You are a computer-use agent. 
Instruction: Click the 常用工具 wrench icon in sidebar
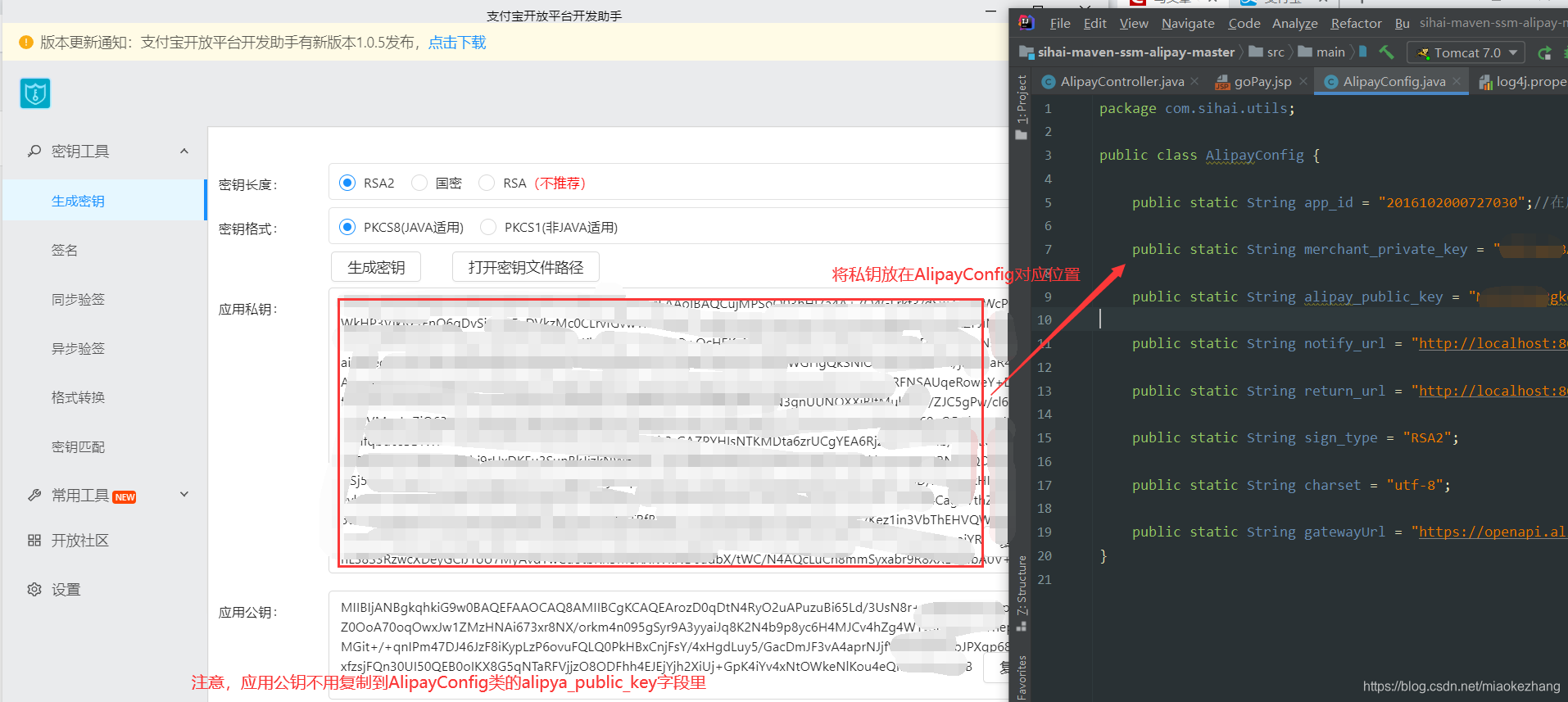34,495
